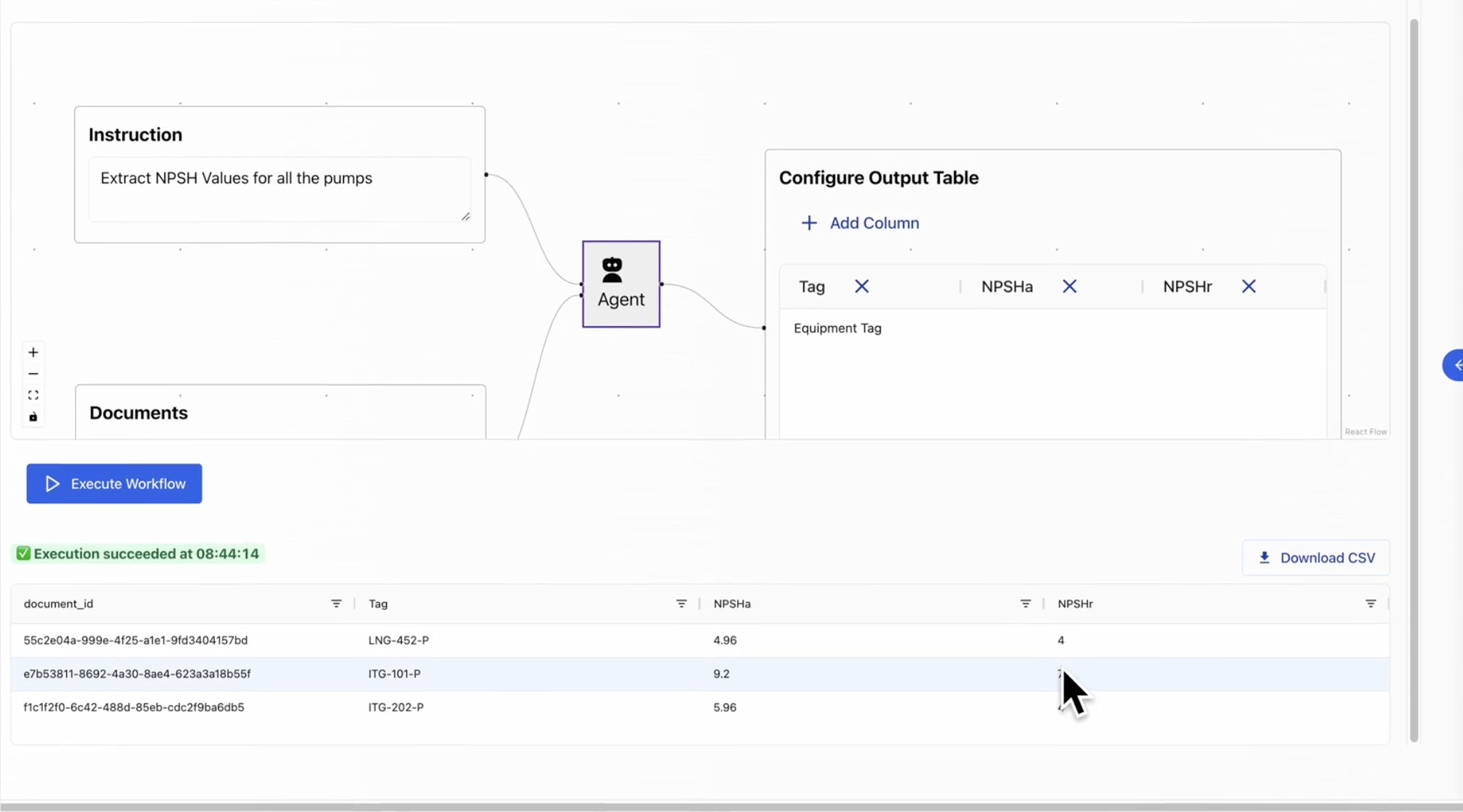Zoom in on the flow canvas

pyautogui.click(x=33, y=352)
